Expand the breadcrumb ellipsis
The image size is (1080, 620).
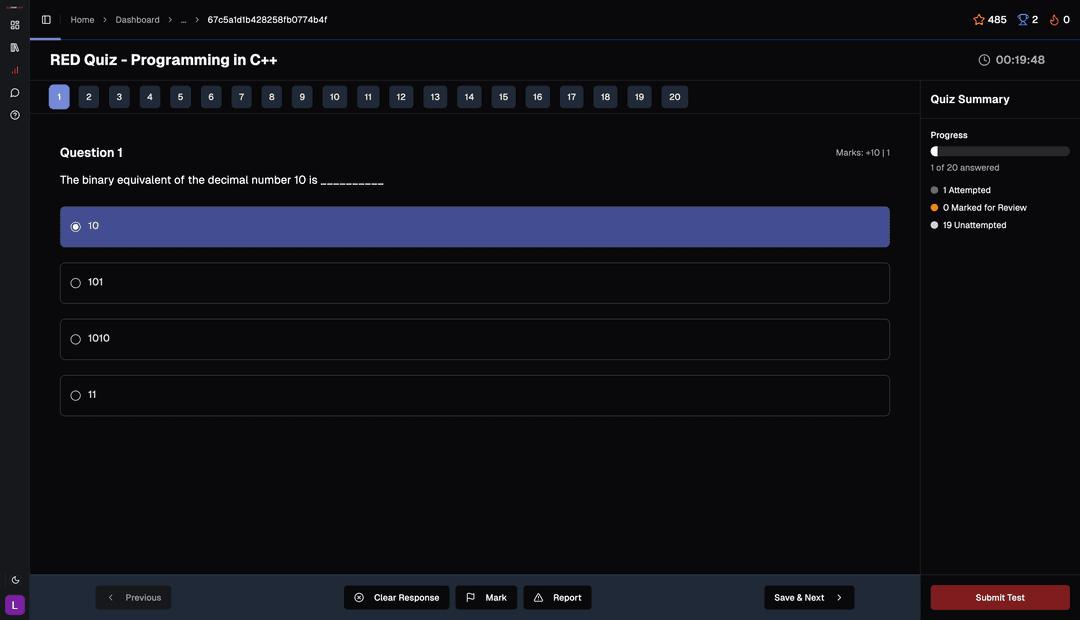tap(183, 19)
